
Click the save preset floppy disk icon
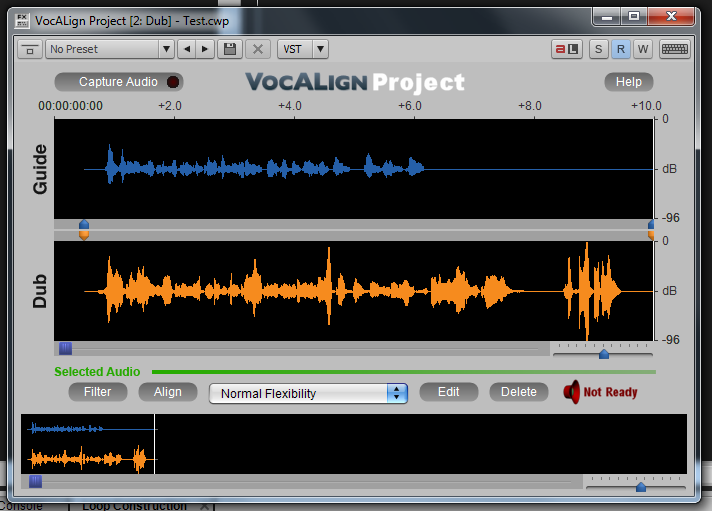coord(231,49)
